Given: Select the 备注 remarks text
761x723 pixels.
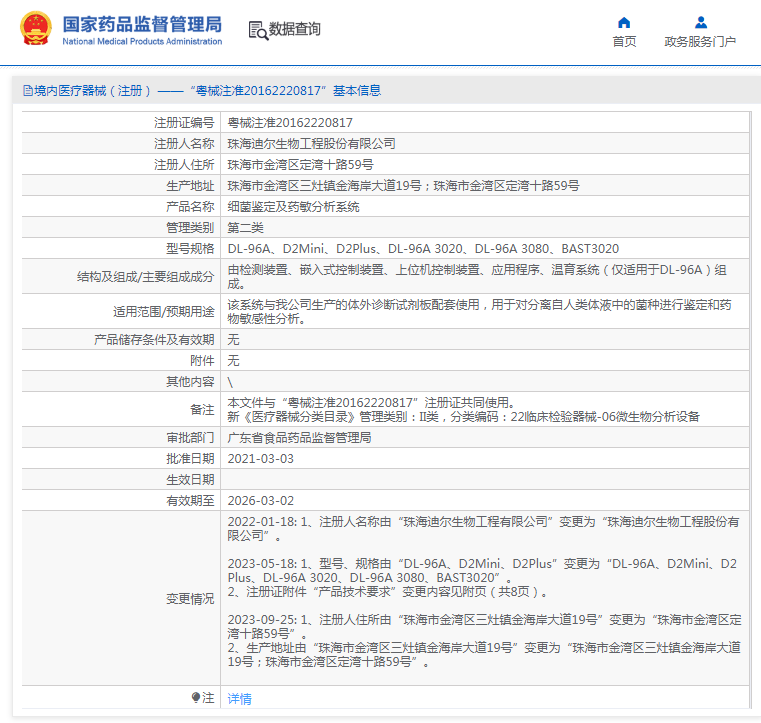Looking at the screenshot, I should [463, 410].
